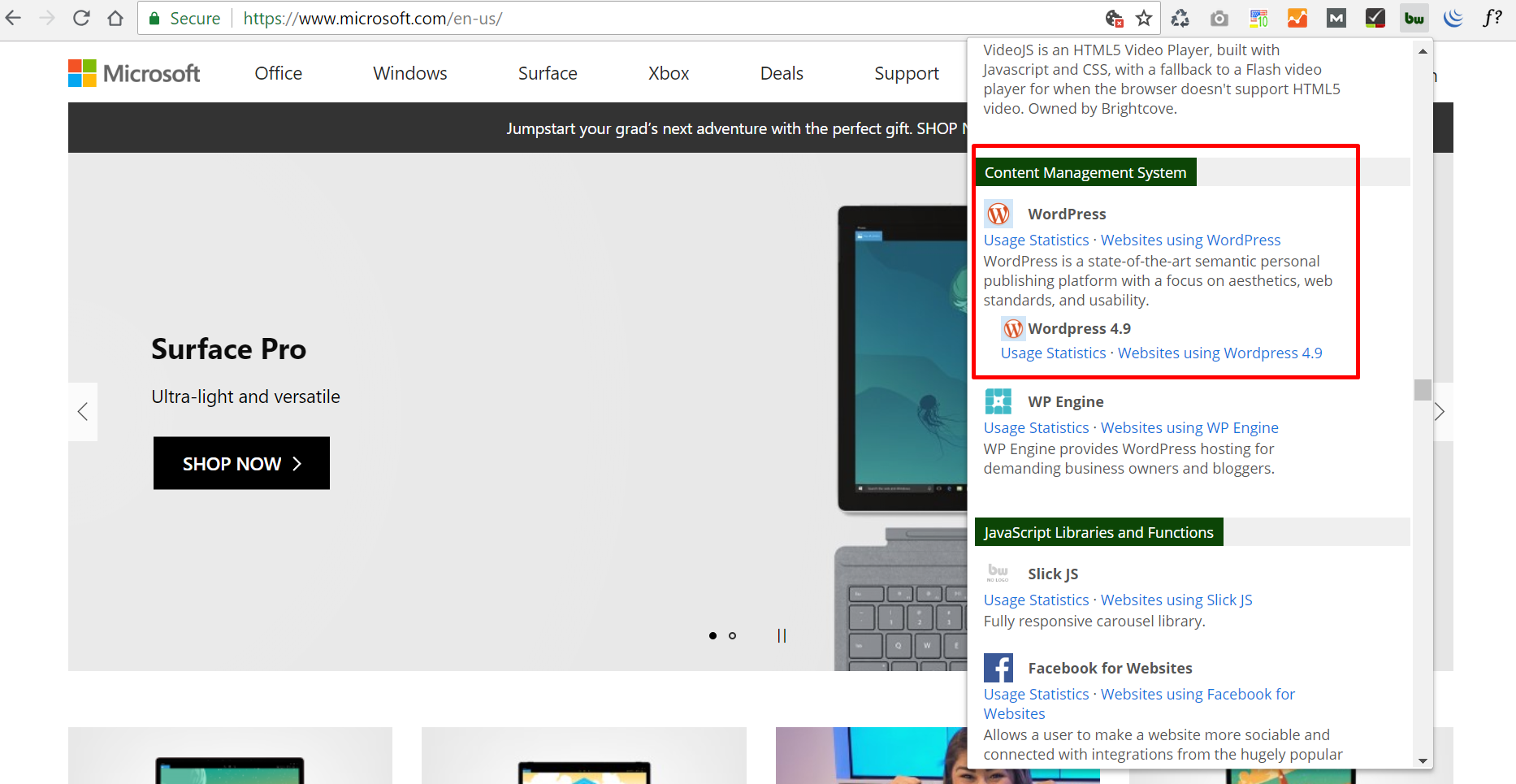This screenshot has width=1516, height=784.
Task: Go back with the browser back arrow
Action: click(x=13, y=18)
